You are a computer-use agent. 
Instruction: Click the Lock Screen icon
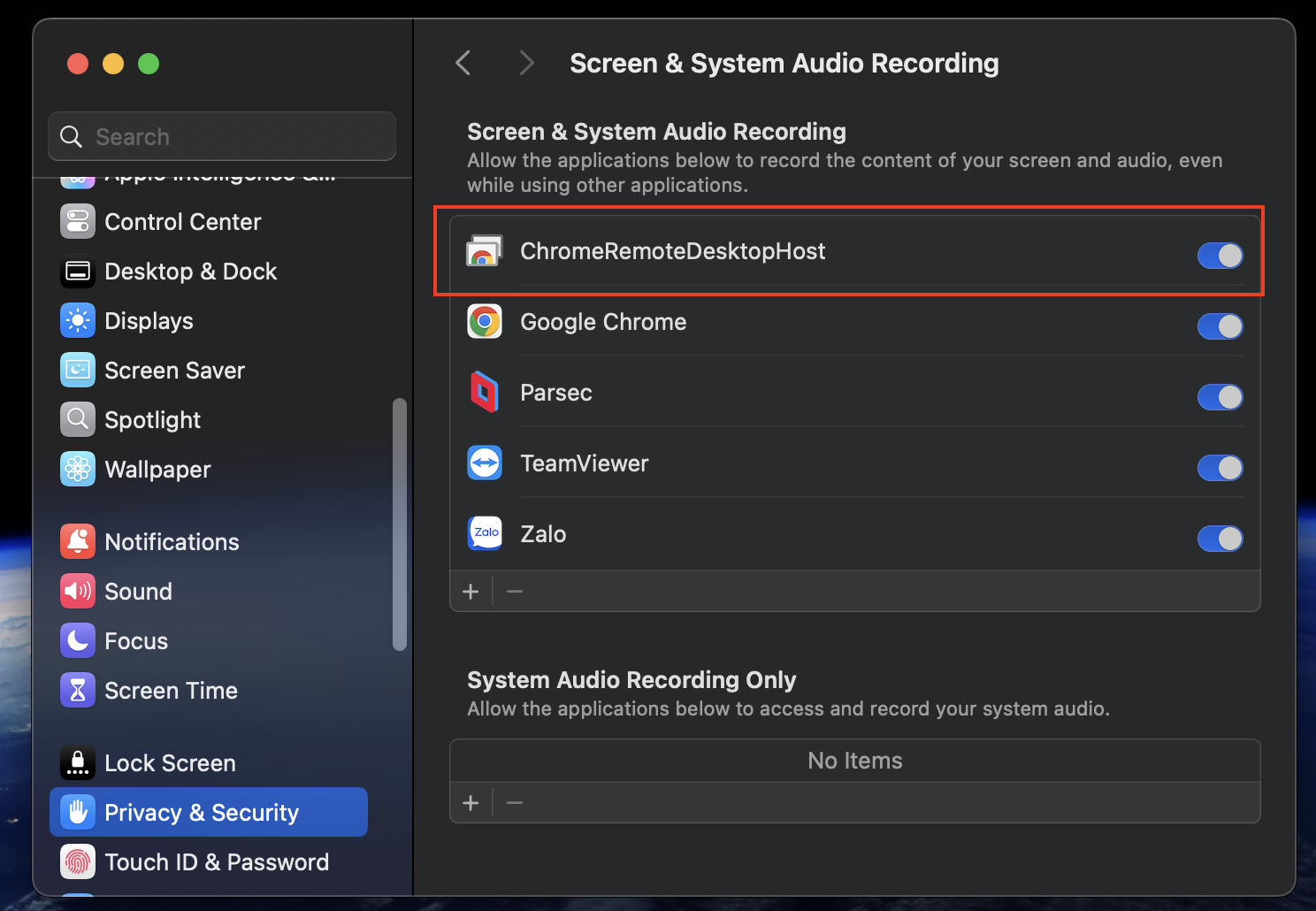[78, 763]
